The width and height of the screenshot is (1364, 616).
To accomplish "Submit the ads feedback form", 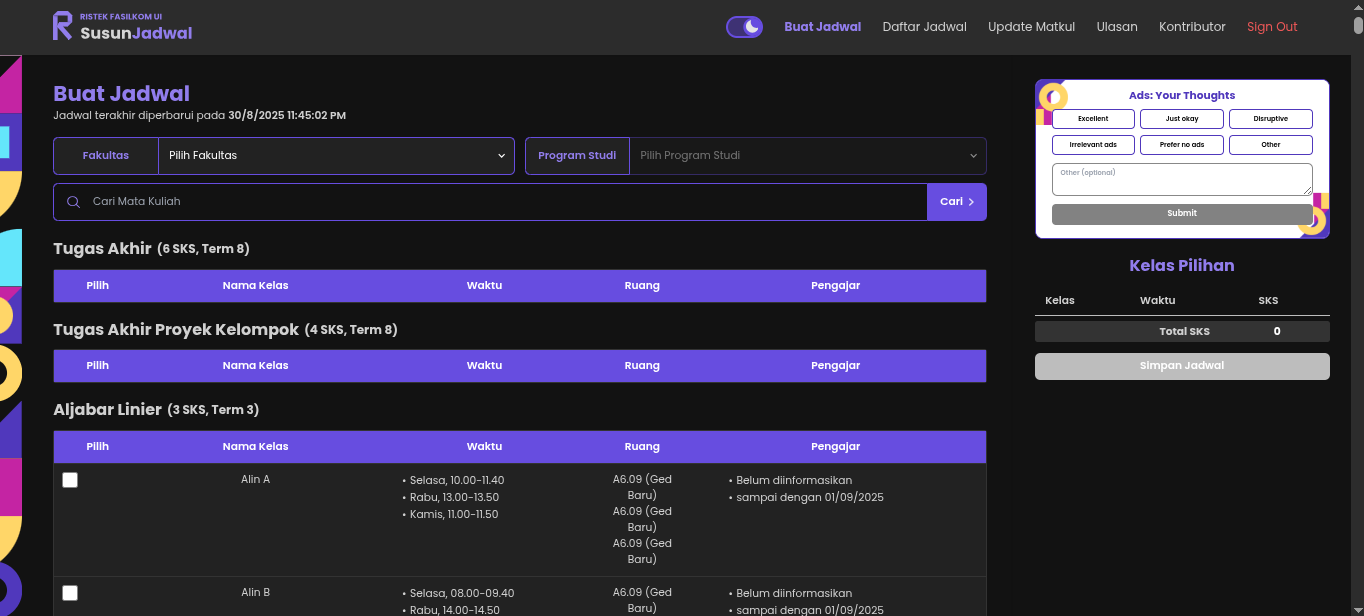I will coord(1181,213).
